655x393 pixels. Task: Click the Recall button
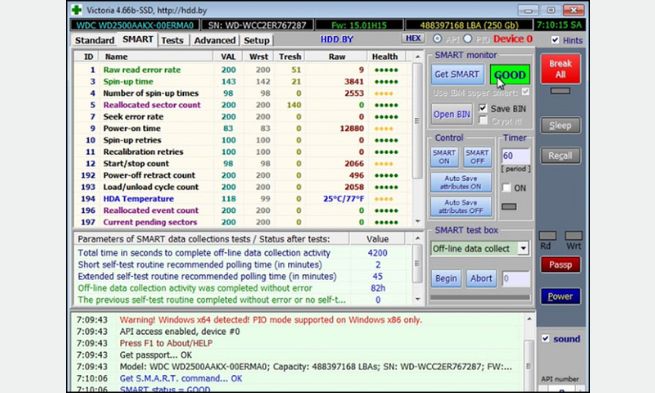[x=560, y=156]
